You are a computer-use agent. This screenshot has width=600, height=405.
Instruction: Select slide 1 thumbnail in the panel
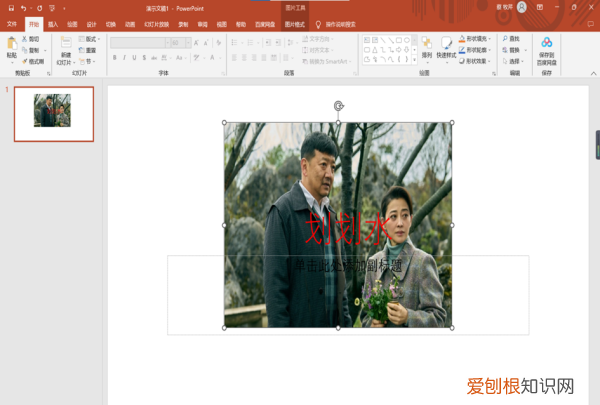54,114
